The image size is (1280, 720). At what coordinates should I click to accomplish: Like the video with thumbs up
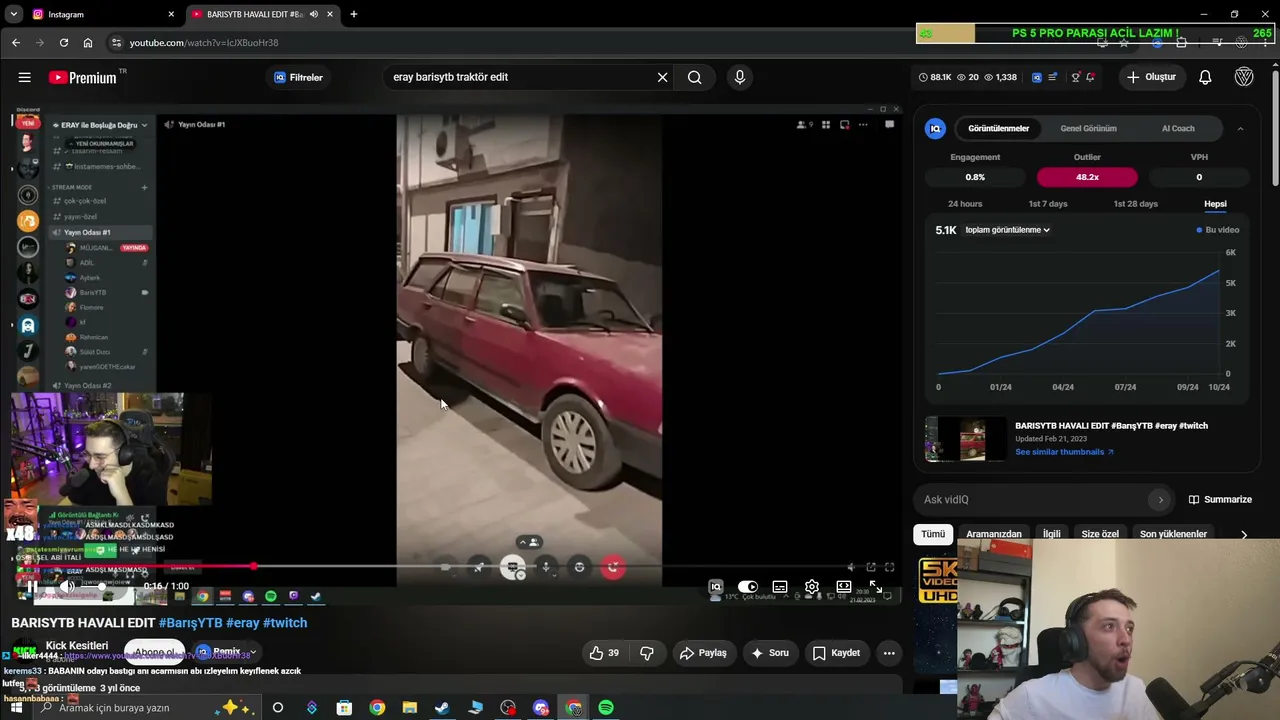[604, 653]
